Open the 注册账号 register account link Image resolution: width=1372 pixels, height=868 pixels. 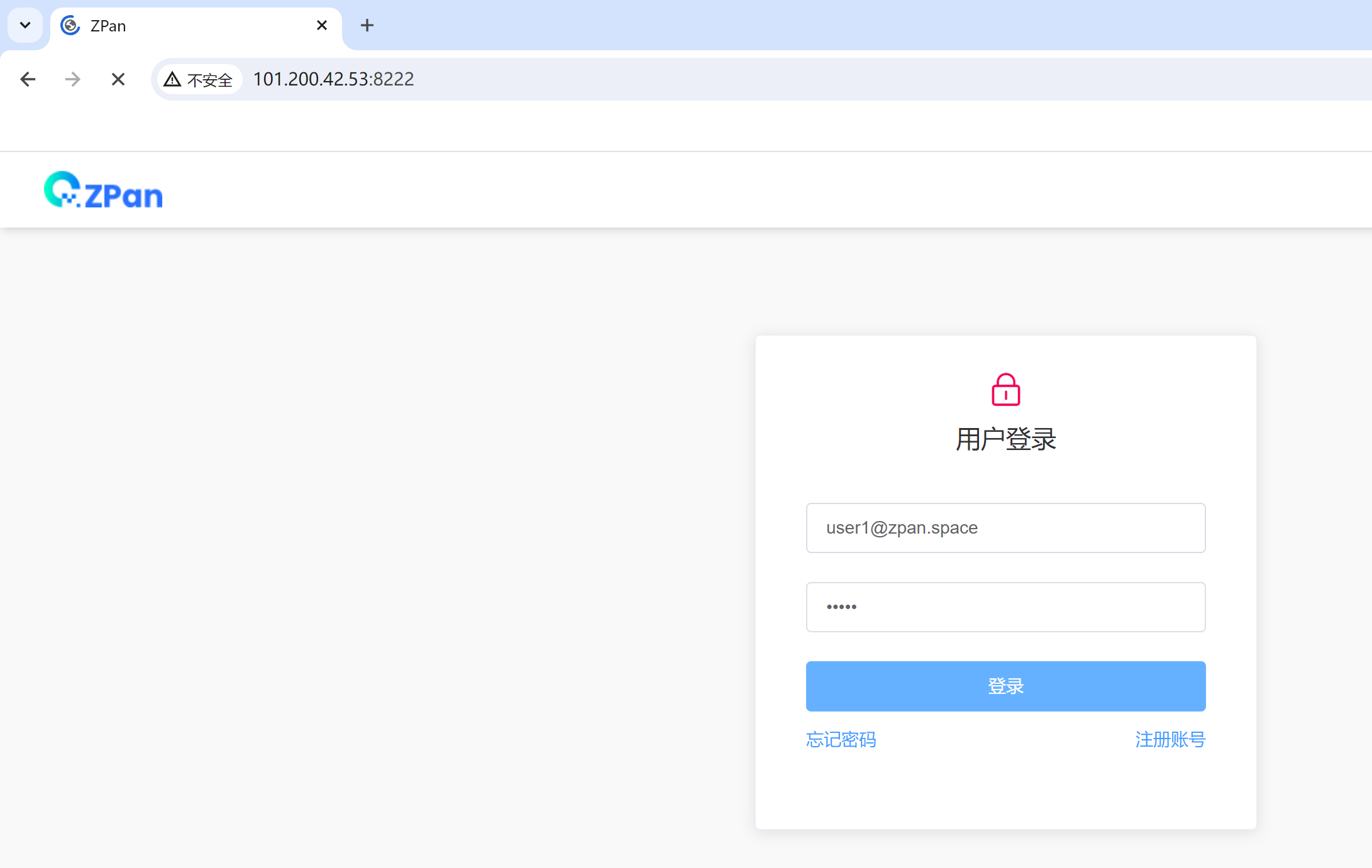click(1170, 739)
